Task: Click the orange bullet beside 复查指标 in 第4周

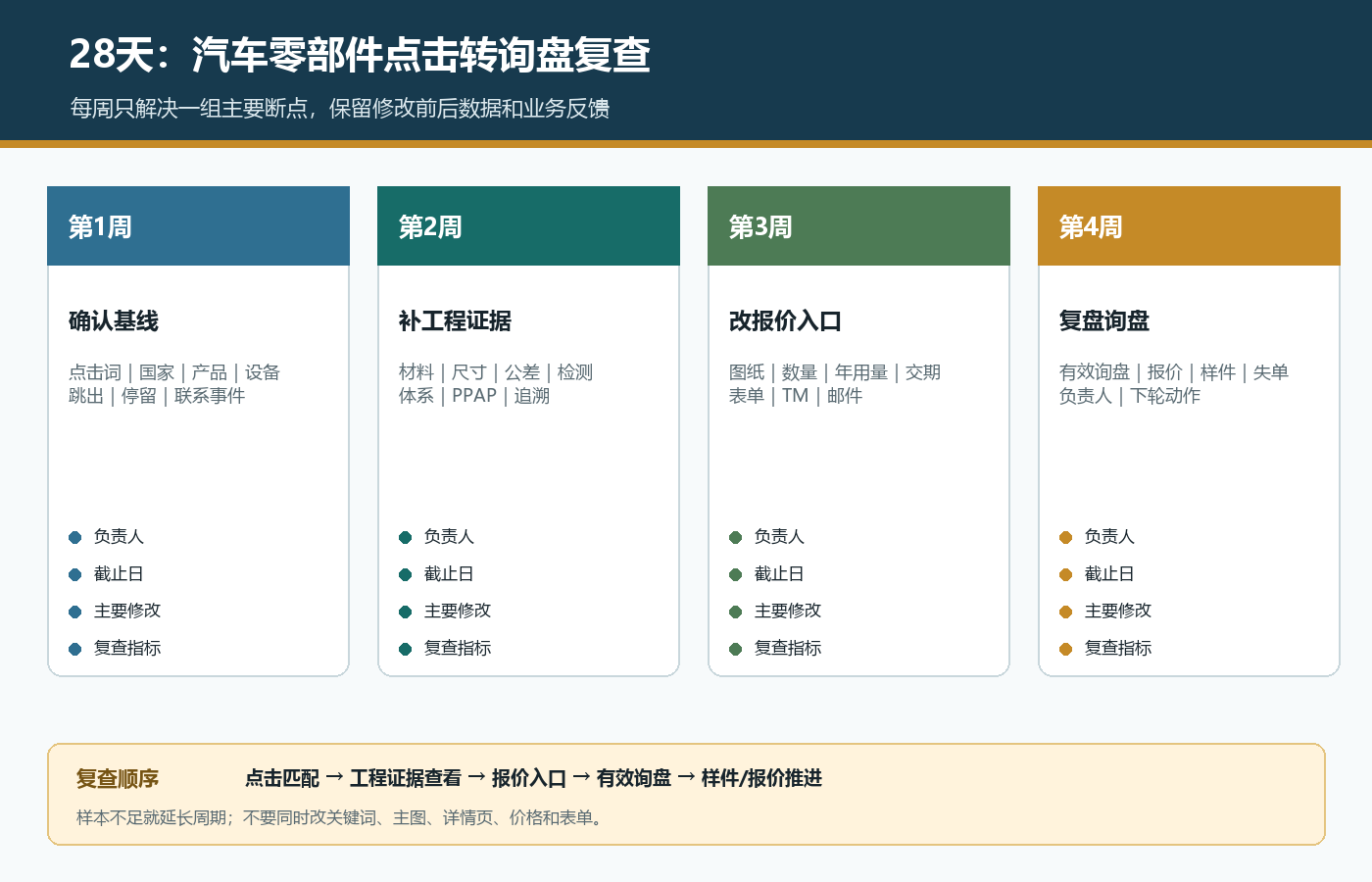Action: pos(1065,649)
